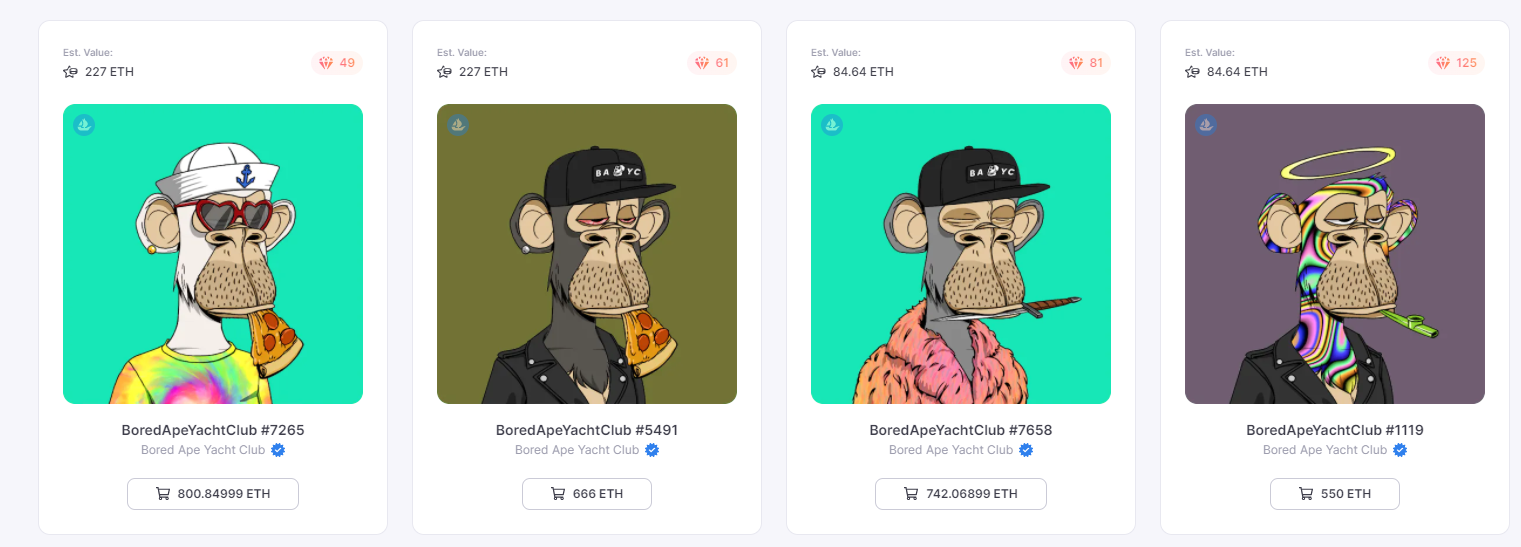Image resolution: width=1521 pixels, height=547 pixels.
Task: Click OpenSea badge on BoredApe #7265 image
Action: coord(84,125)
